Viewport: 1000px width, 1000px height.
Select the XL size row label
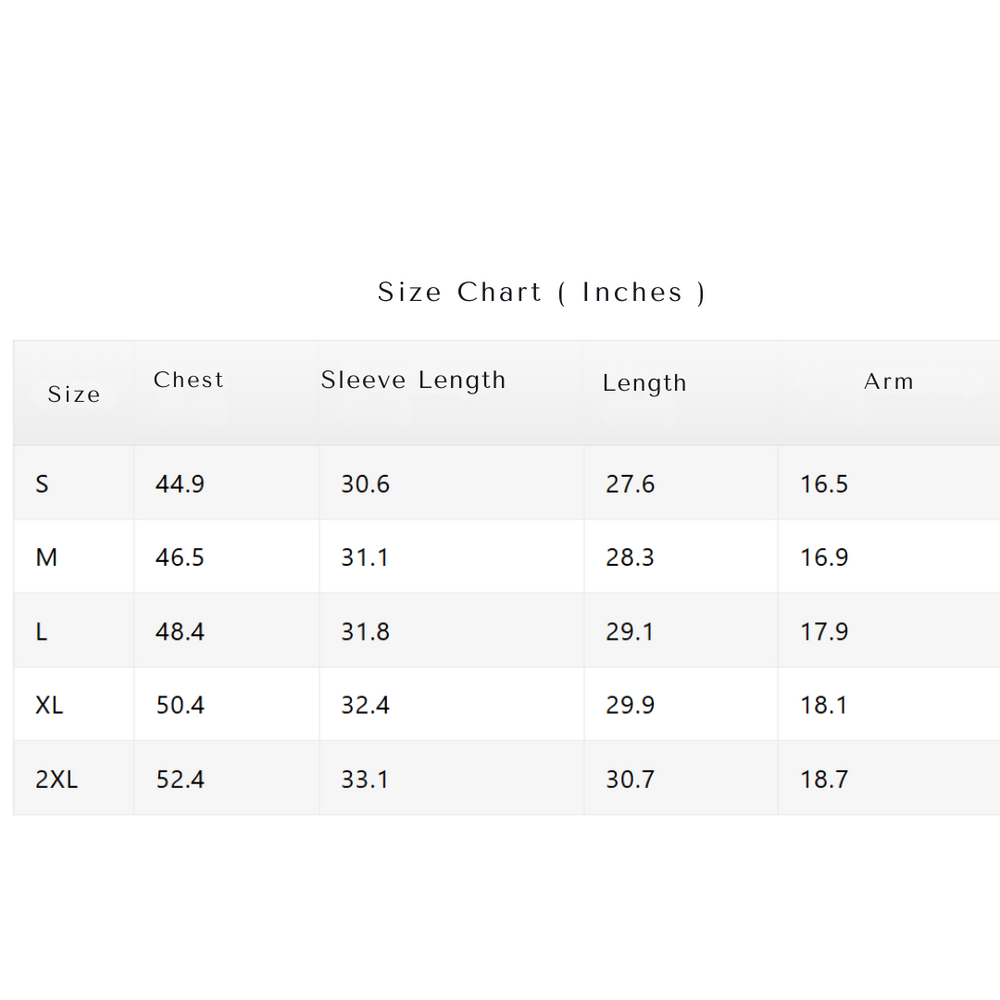click(49, 705)
